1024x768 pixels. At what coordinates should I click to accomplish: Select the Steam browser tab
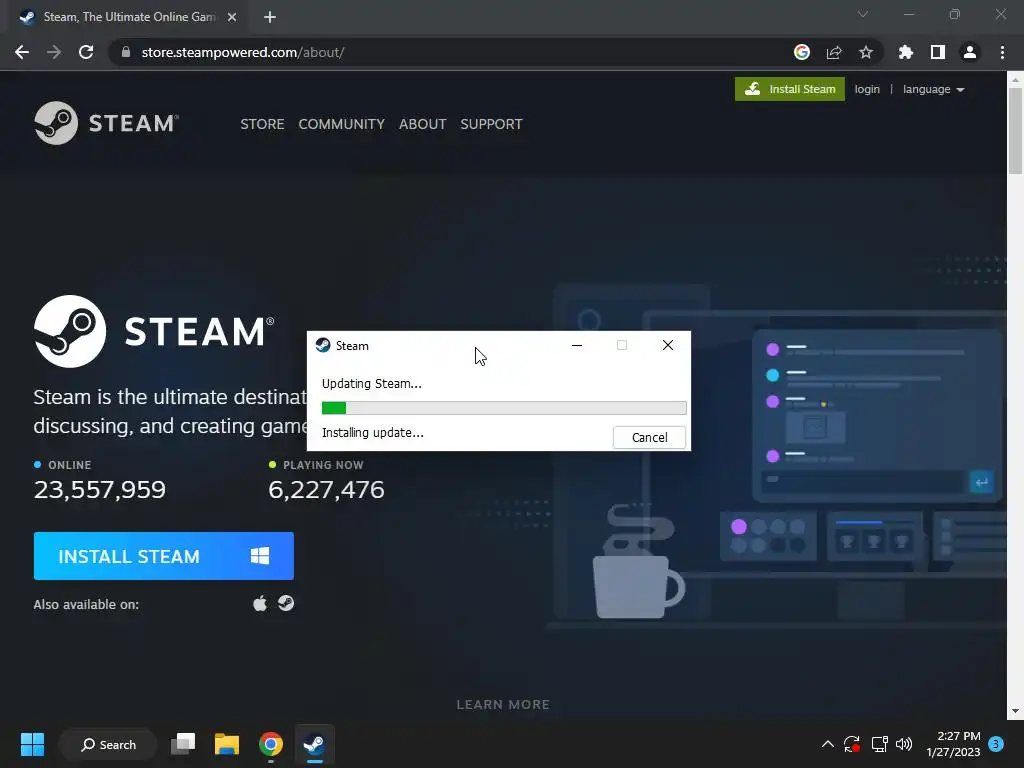127,17
